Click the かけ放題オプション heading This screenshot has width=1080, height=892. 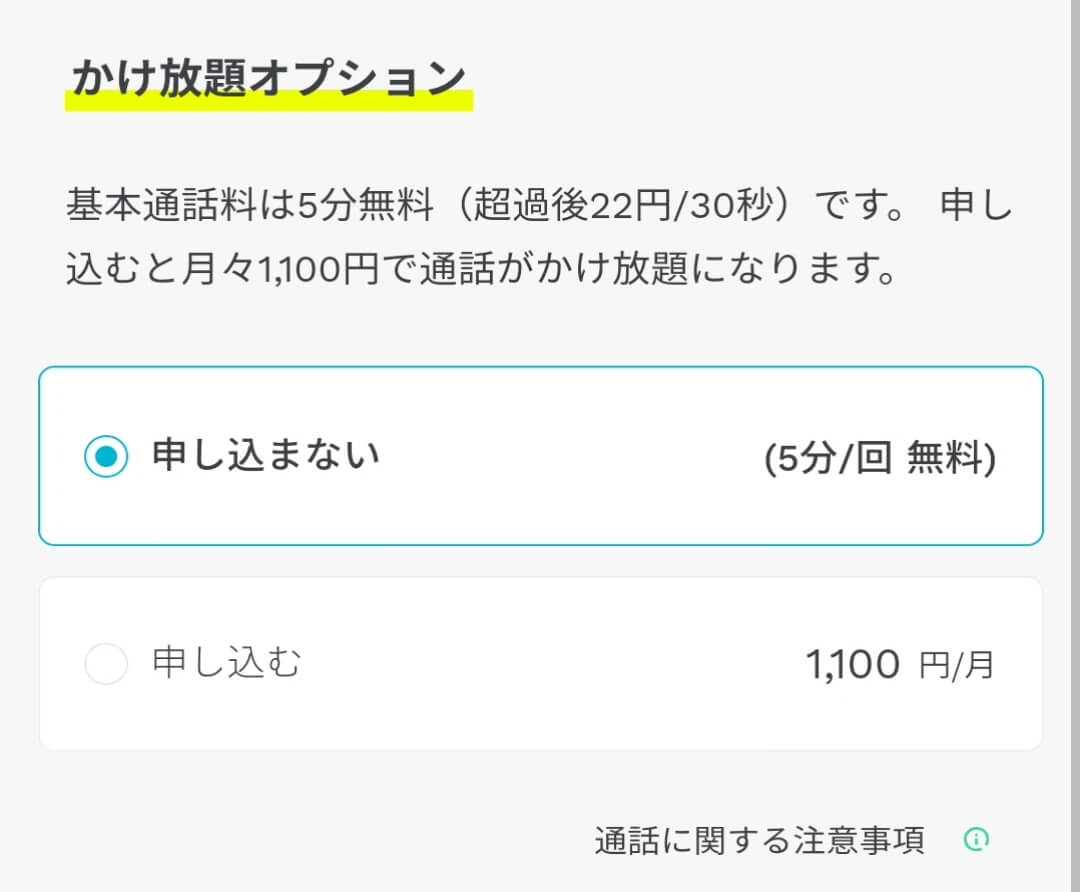tap(269, 77)
